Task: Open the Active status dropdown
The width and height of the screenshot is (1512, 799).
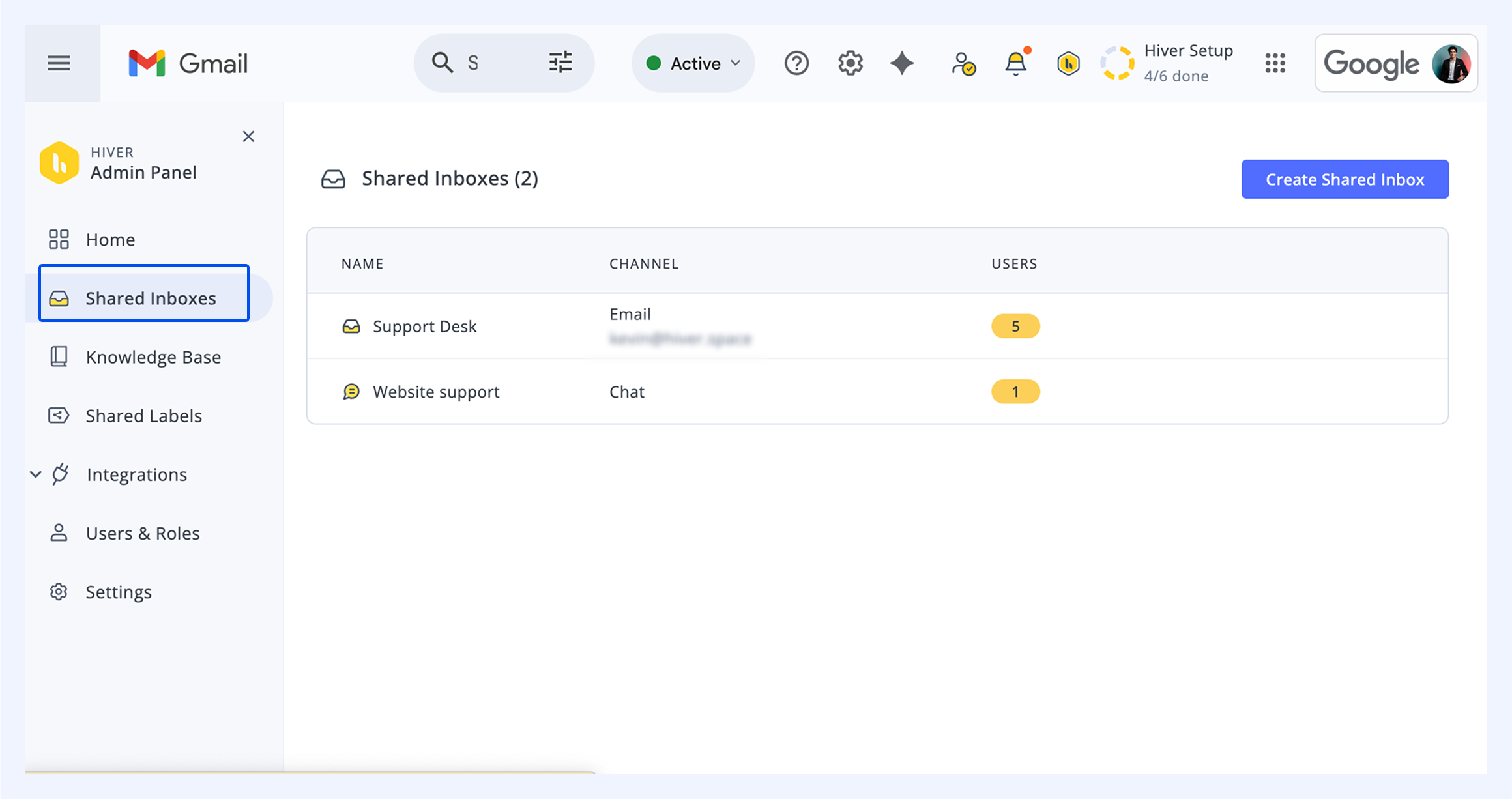Action: [693, 63]
